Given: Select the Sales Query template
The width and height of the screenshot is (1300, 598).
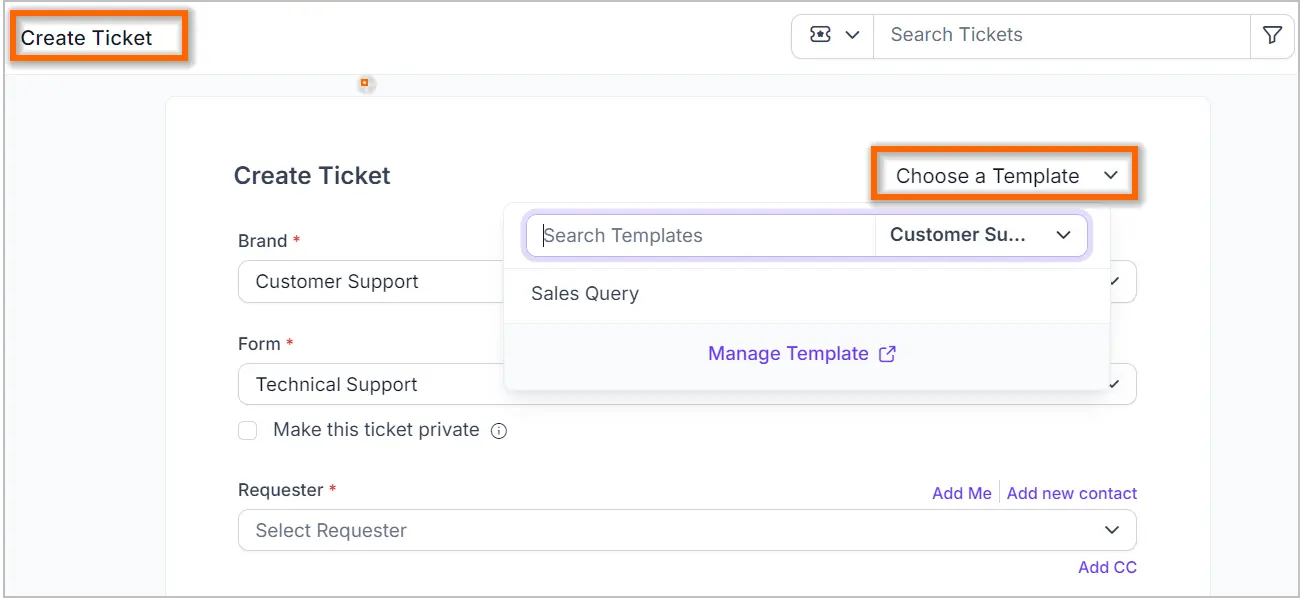Looking at the screenshot, I should 807,294.
